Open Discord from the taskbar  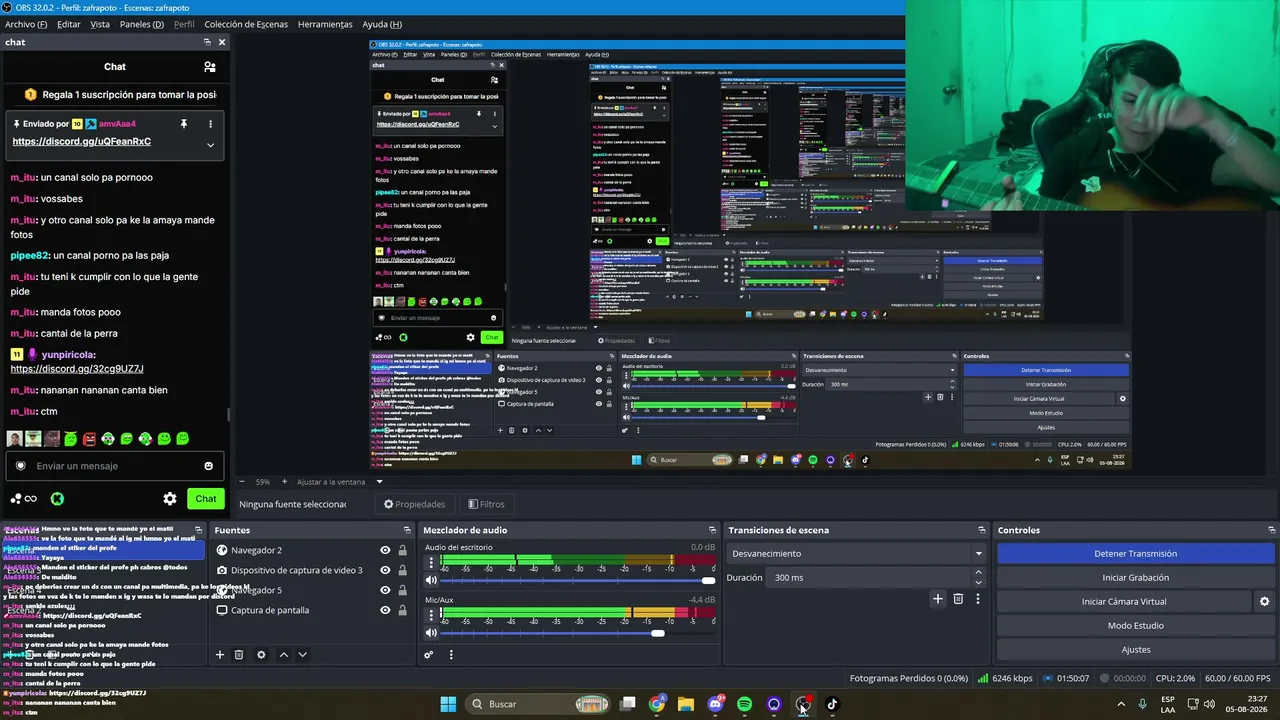pos(715,704)
